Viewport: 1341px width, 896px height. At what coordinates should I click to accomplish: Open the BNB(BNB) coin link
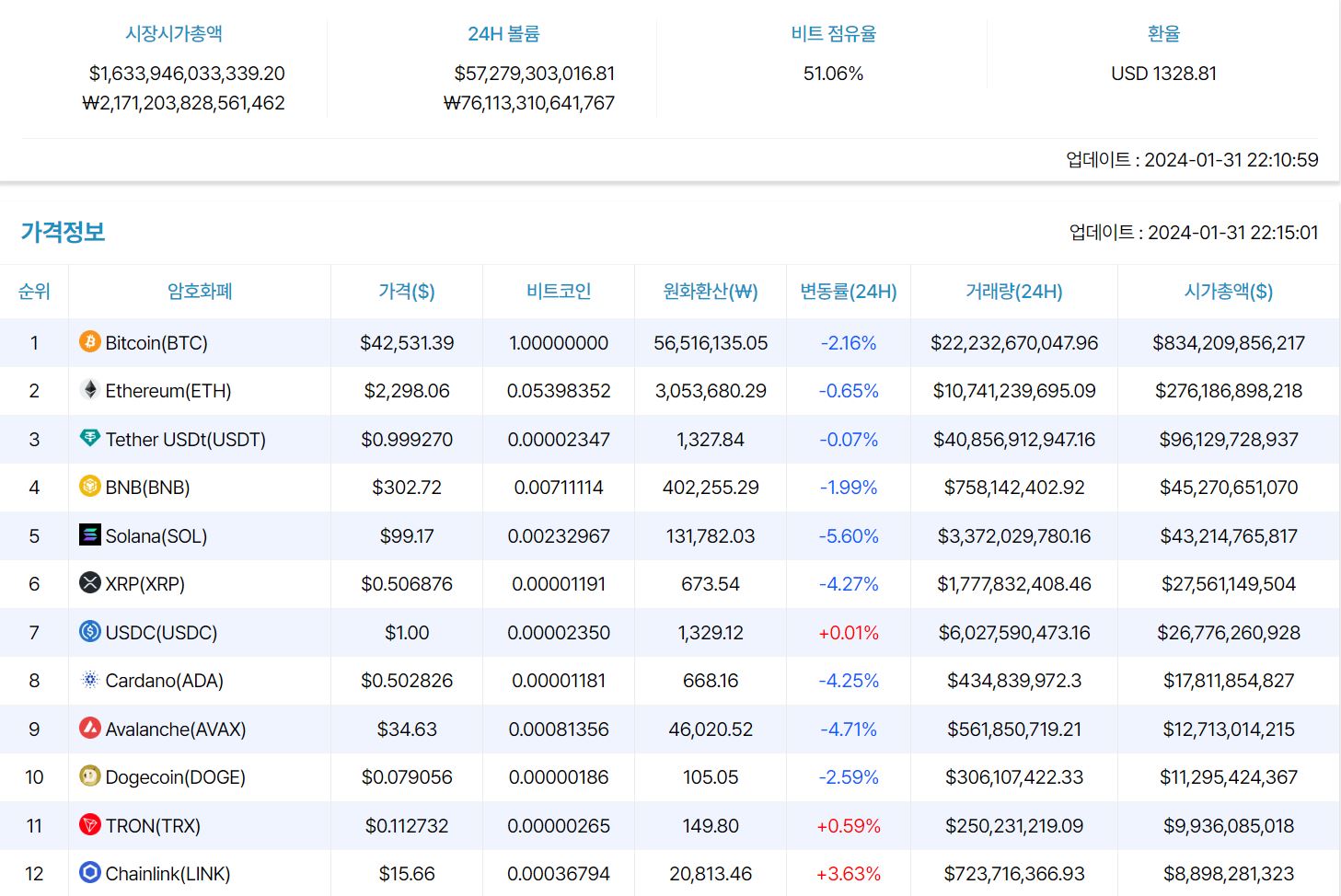pyautogui.click(x=147, y=488)
